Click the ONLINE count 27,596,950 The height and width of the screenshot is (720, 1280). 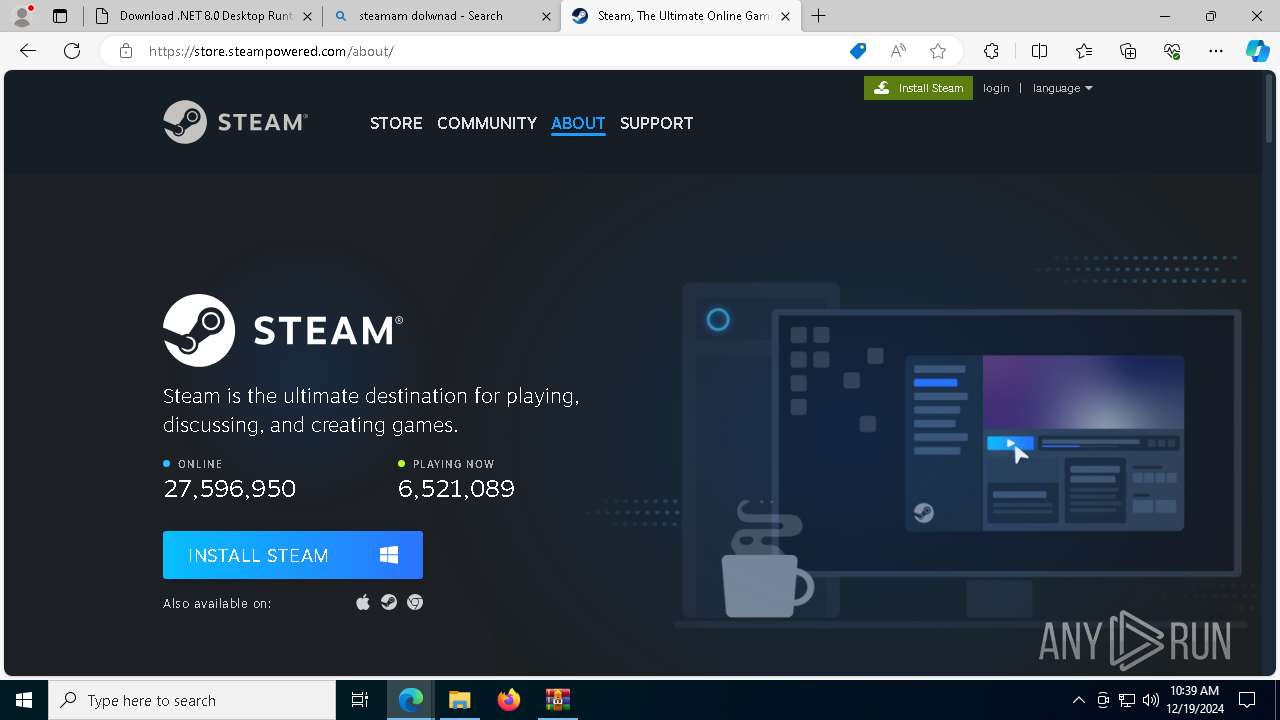point(229,488)
